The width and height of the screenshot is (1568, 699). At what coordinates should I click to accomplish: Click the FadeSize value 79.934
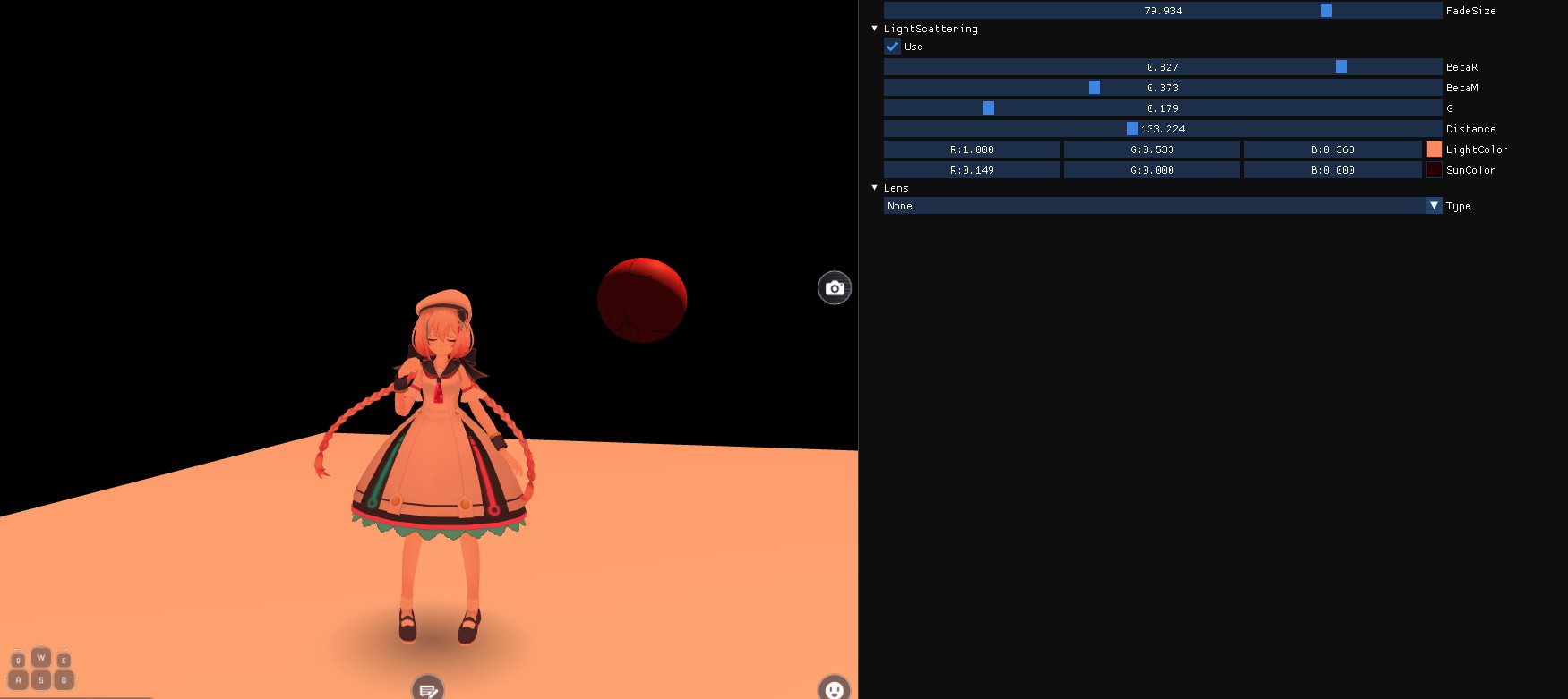(x=1163, y=11)
